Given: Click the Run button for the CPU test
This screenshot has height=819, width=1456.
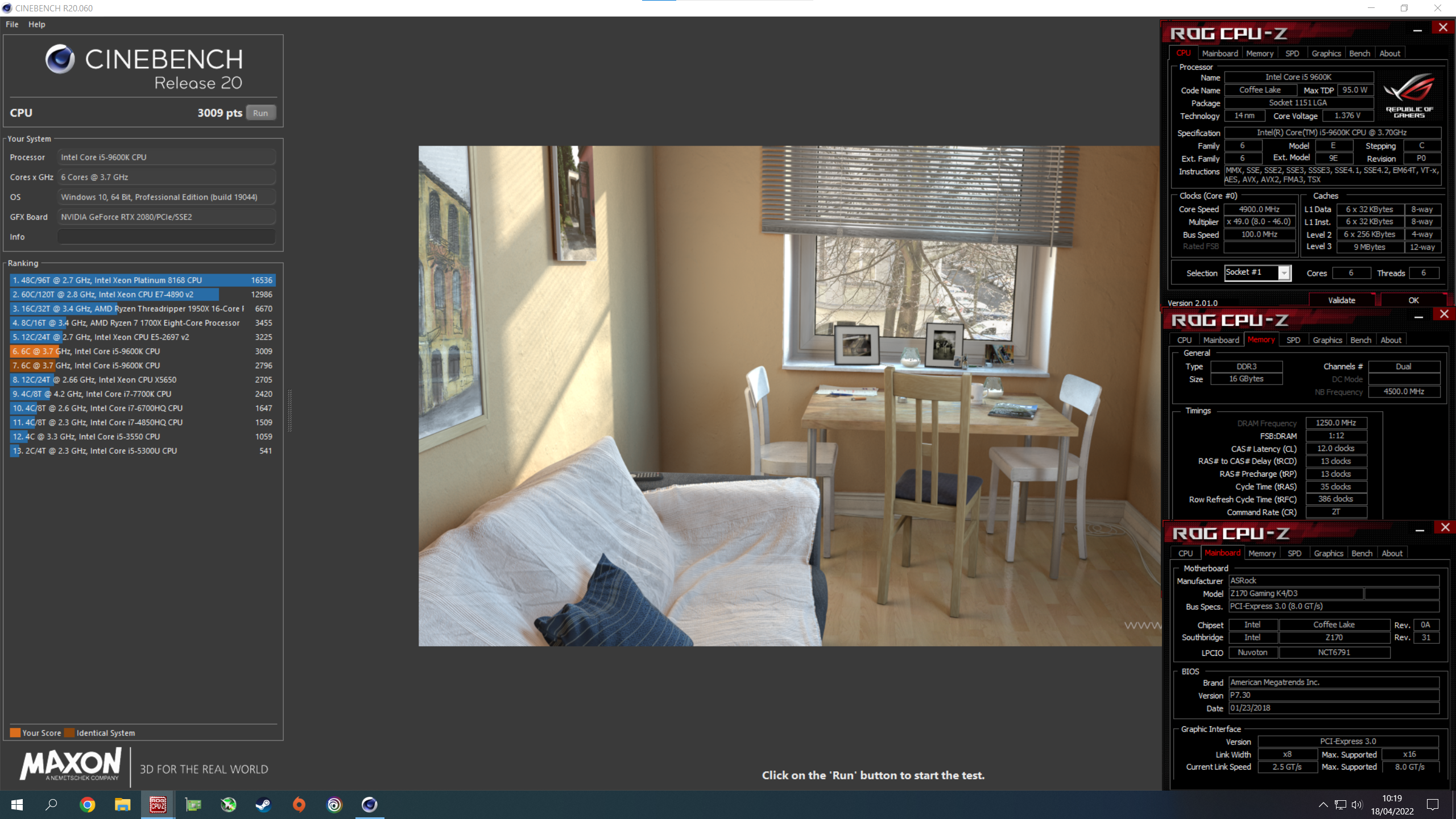Looking at the screenshot, I should 260,113.
